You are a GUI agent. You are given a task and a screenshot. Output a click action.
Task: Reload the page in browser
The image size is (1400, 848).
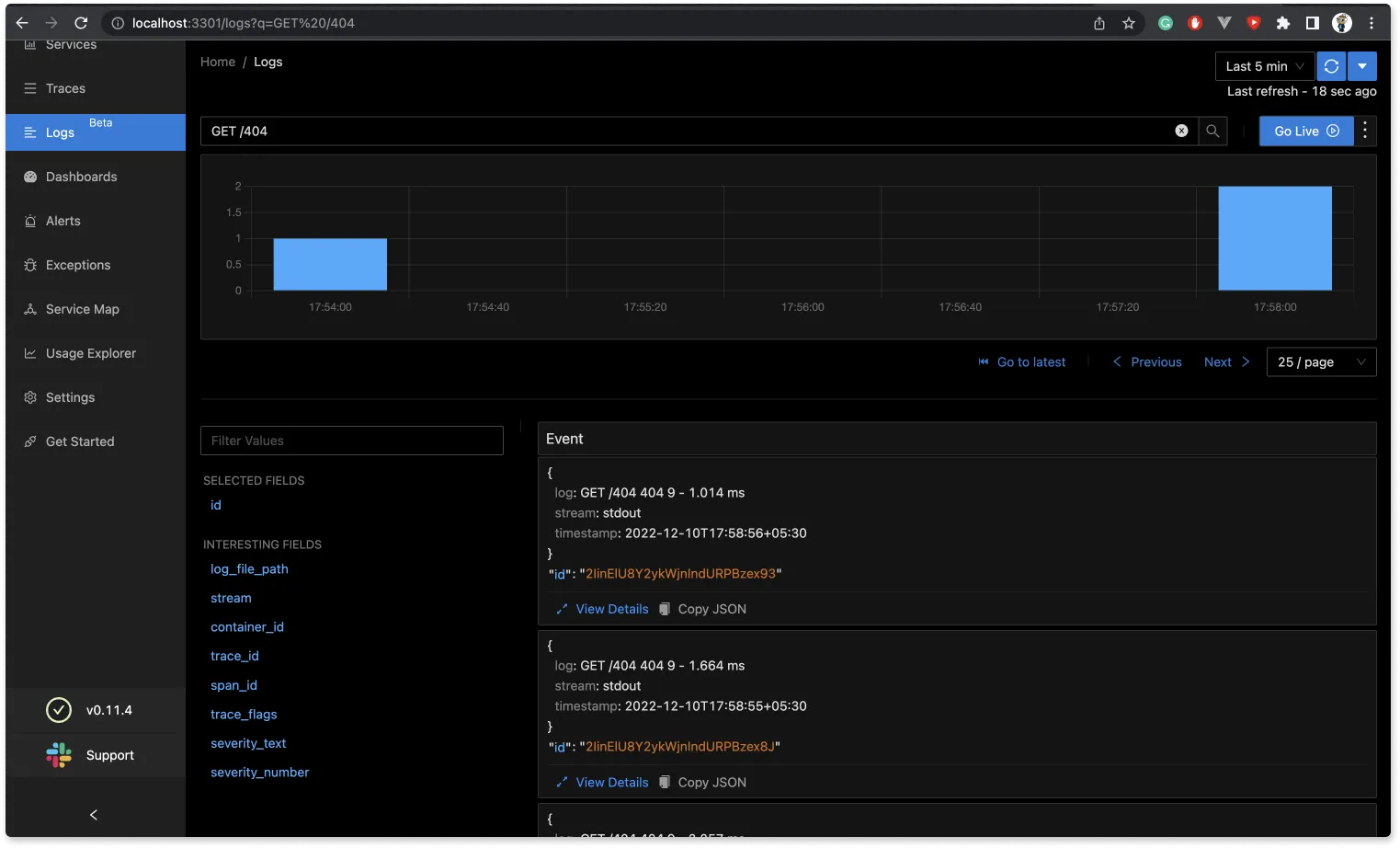click(81, 23)
